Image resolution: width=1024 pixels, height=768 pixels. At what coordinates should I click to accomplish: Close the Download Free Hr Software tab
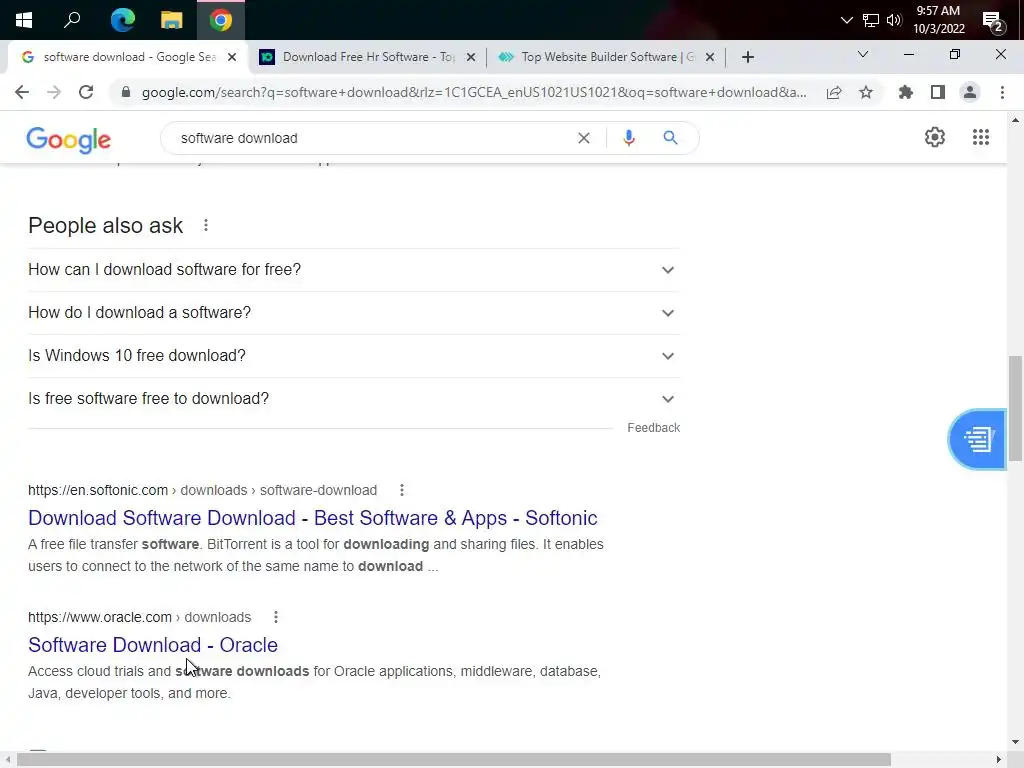(x=470, y=57)
